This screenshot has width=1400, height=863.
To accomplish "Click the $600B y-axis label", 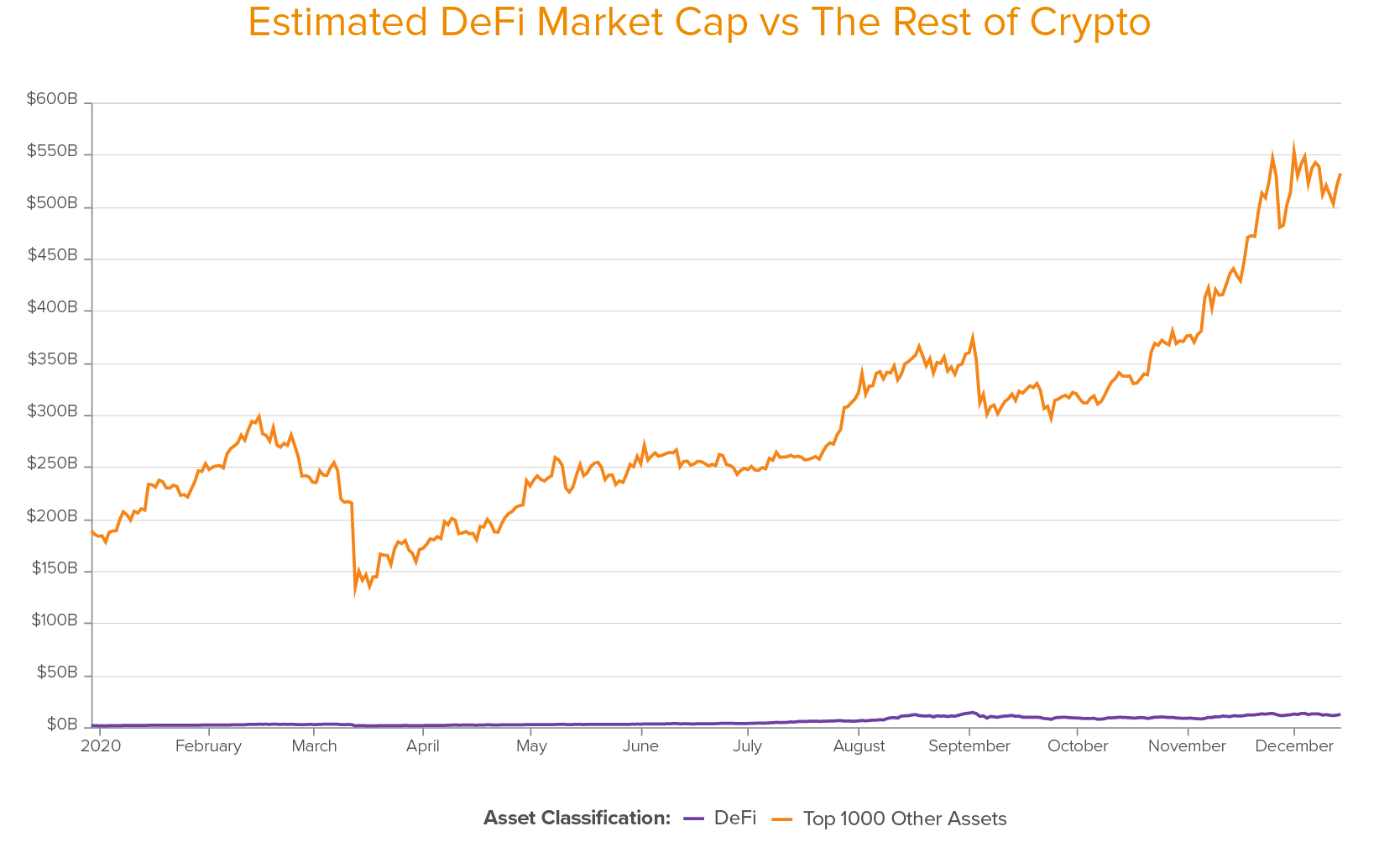I will 52,99.
